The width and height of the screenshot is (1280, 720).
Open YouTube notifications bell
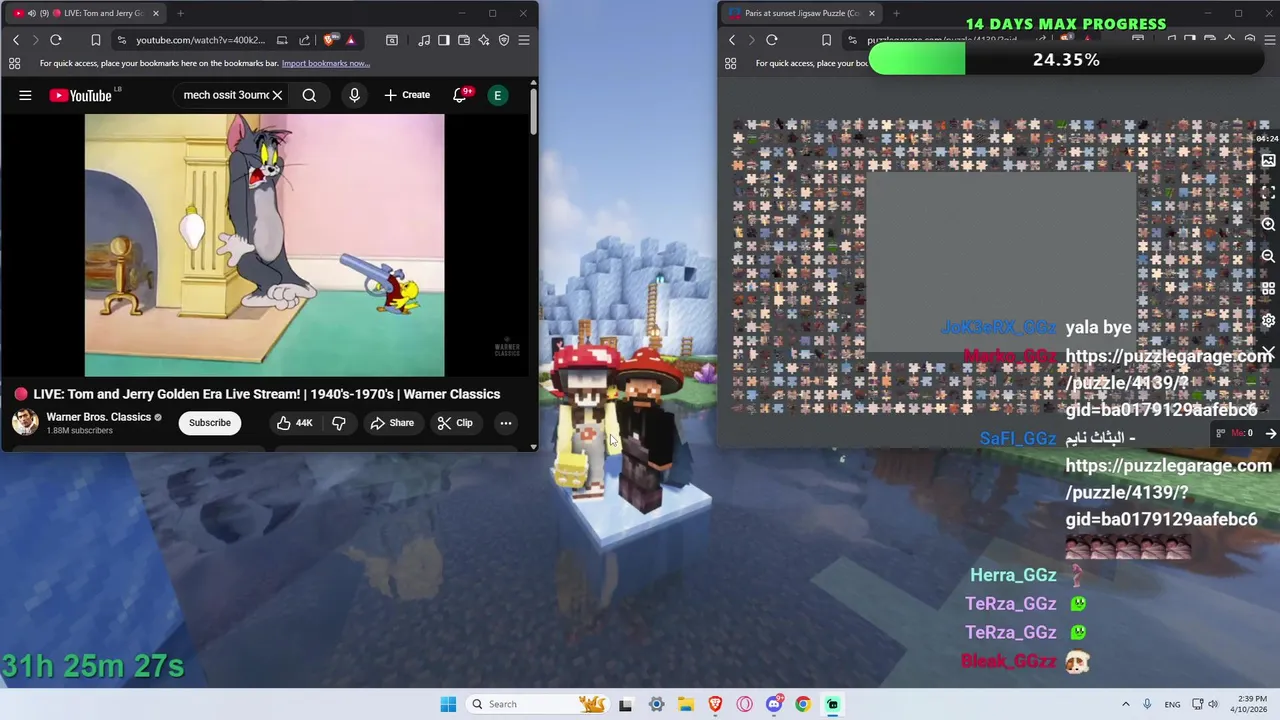[x=460, y=95]
